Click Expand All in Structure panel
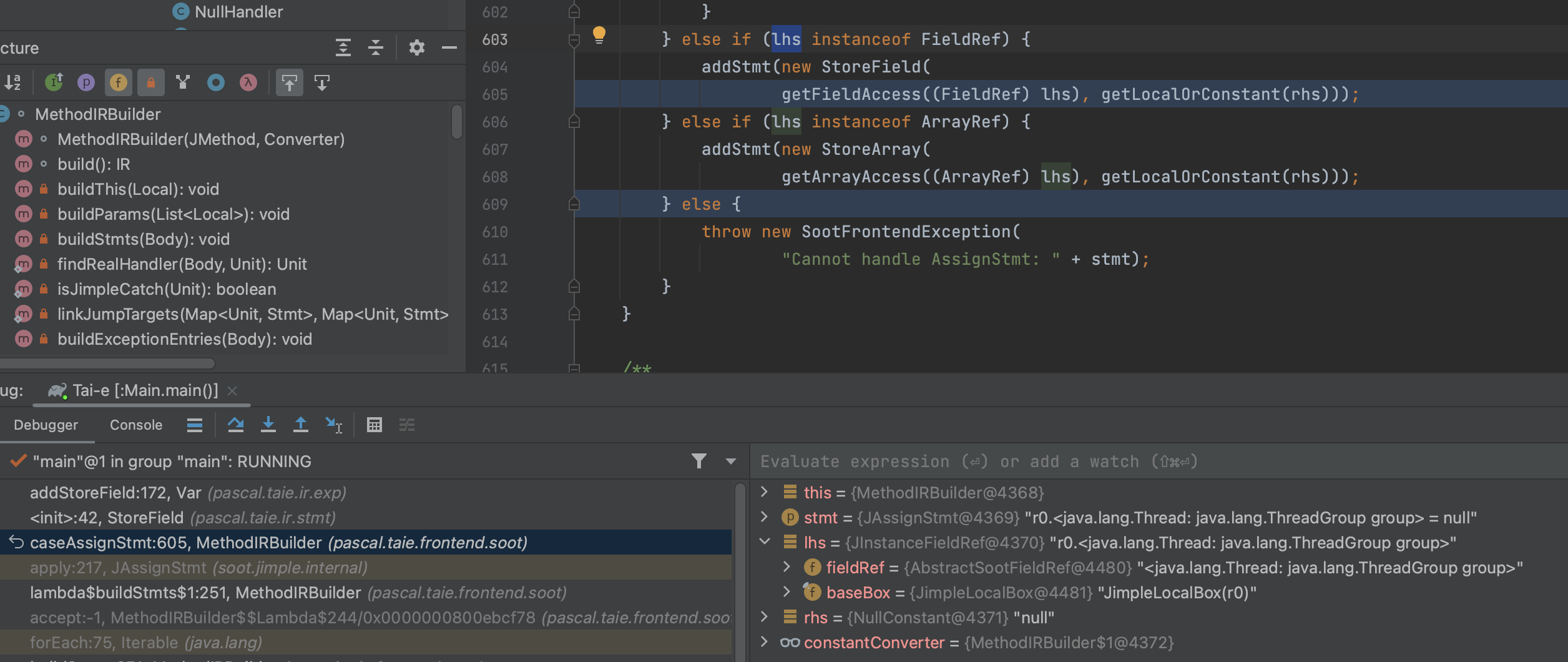The width and height of the screenshot is (1568, 662). (343, 47)
